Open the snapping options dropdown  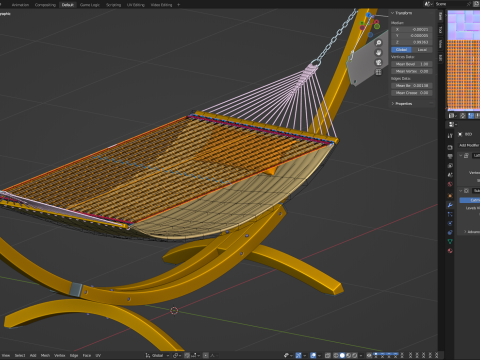[x=196, y=355]
